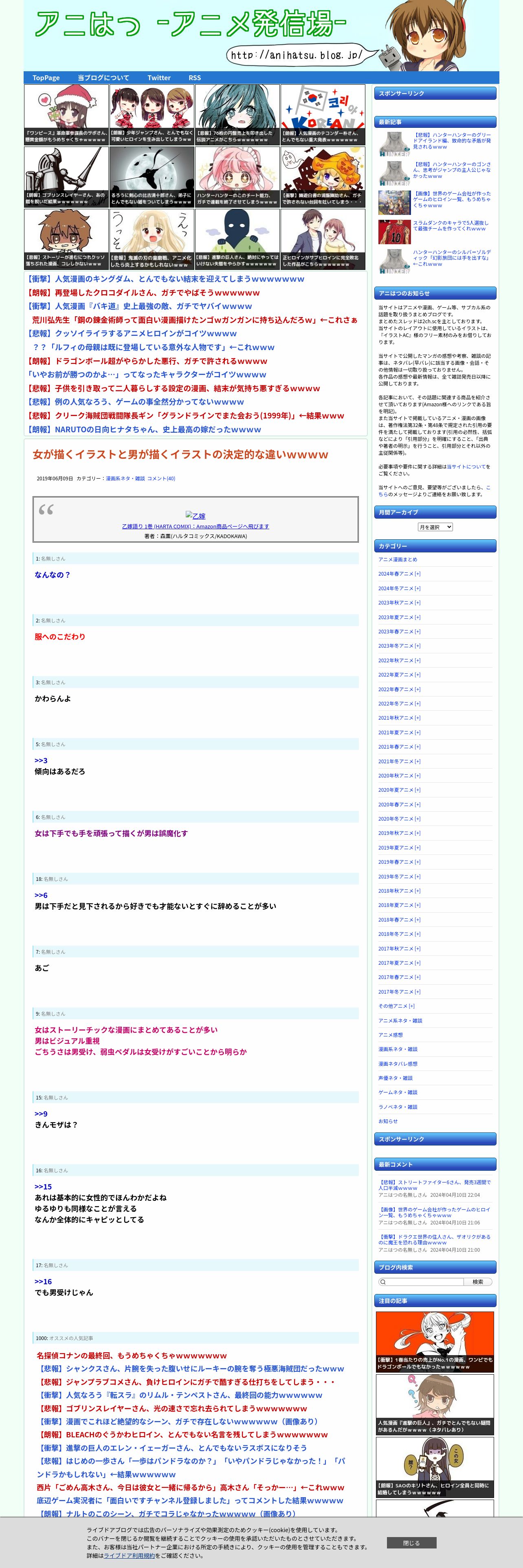Screen dimensions: 523x1568
Task: Open the ゴブリンスレイヤー armored knight thumbnail
Action: click(66, 177)
